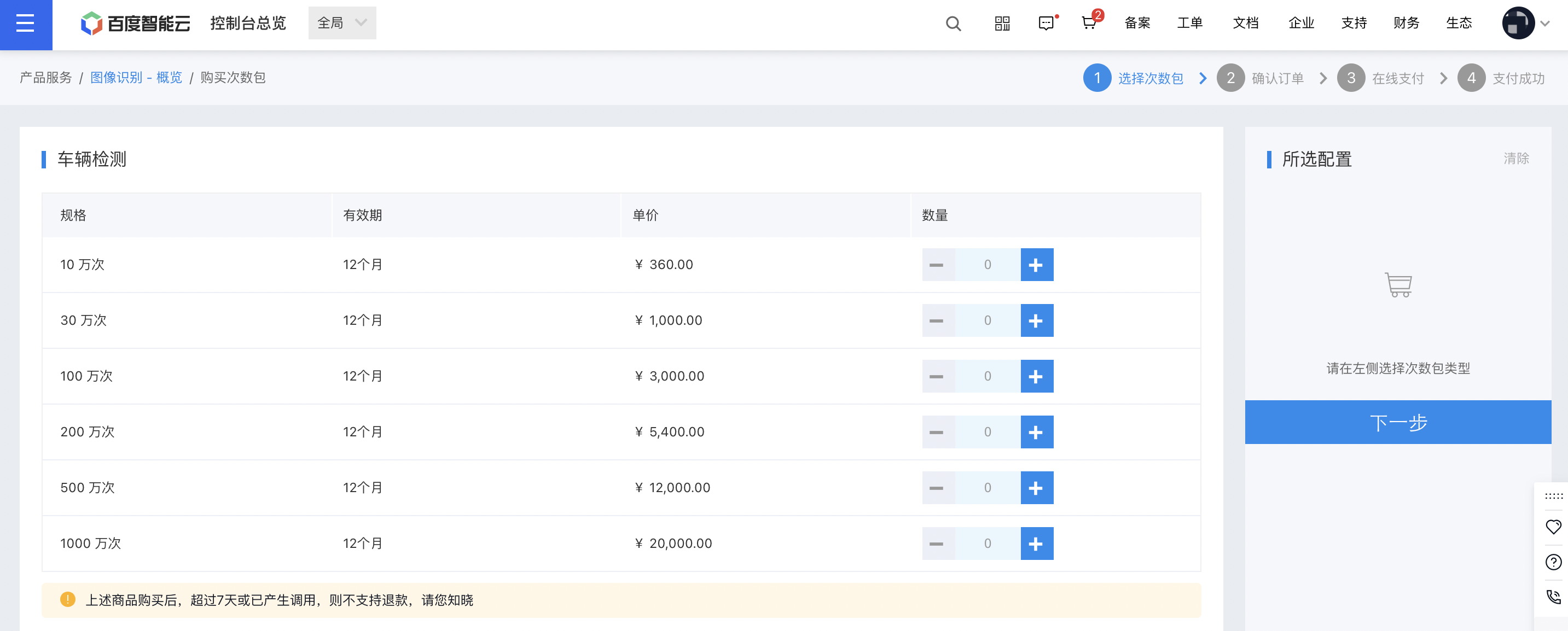The image size is (1568, 631).
Task: Open the QR code grid icon
Action: 1002,24
